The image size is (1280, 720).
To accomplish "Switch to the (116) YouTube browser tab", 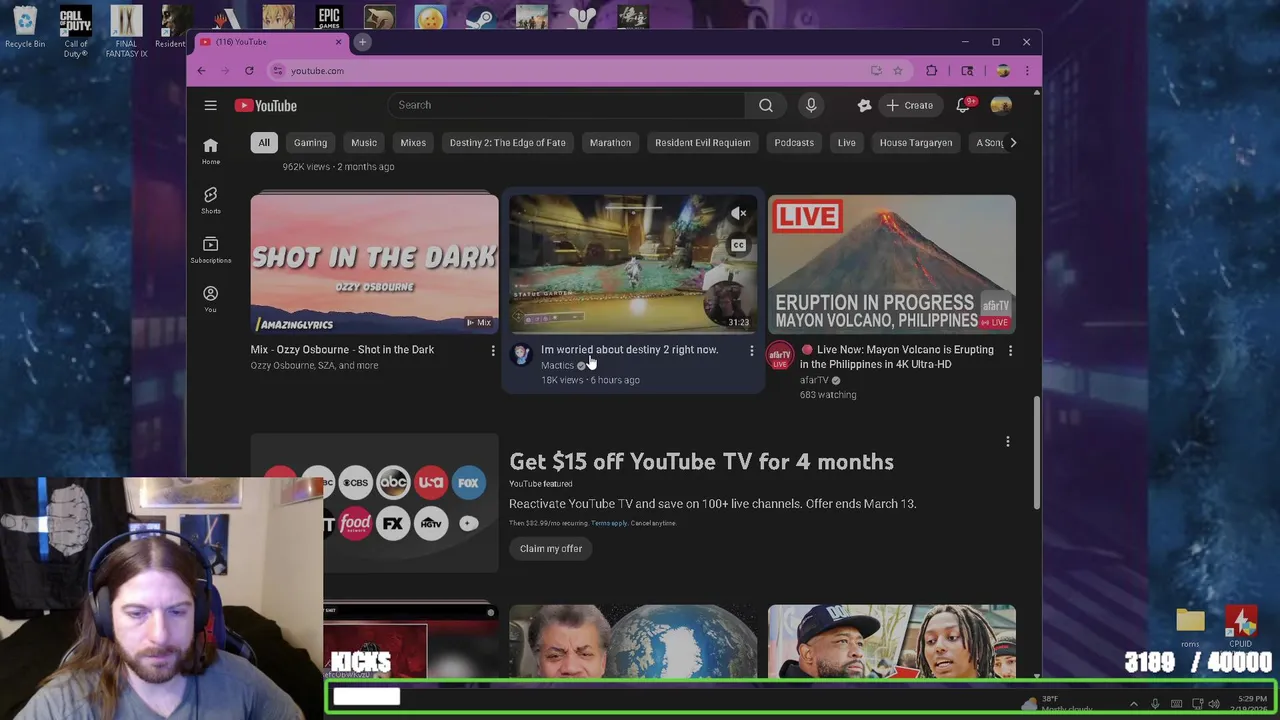I will point(270,42).
